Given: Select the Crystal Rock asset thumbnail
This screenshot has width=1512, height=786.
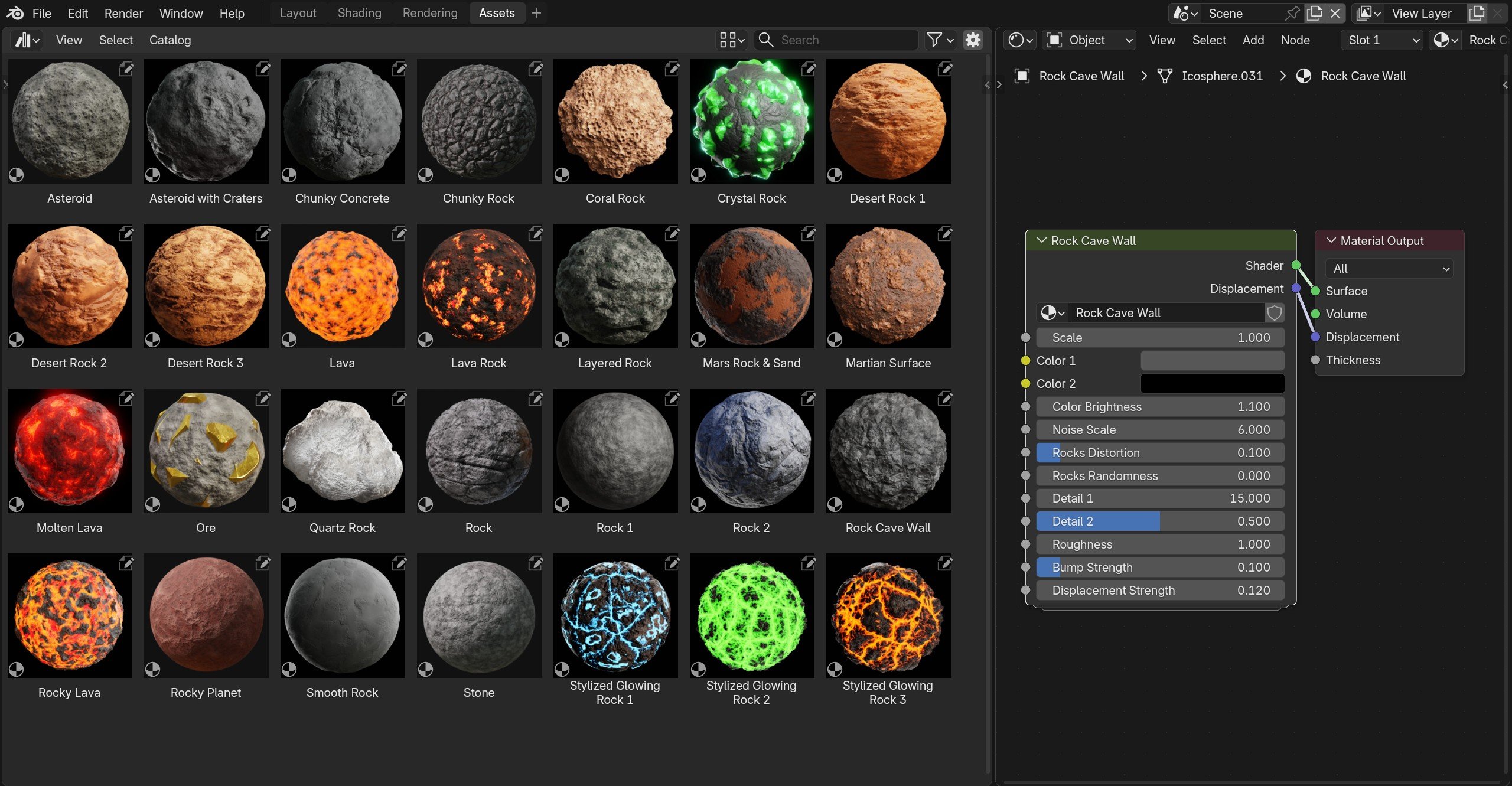Looking at the screenshot, I should click(751, 121).
